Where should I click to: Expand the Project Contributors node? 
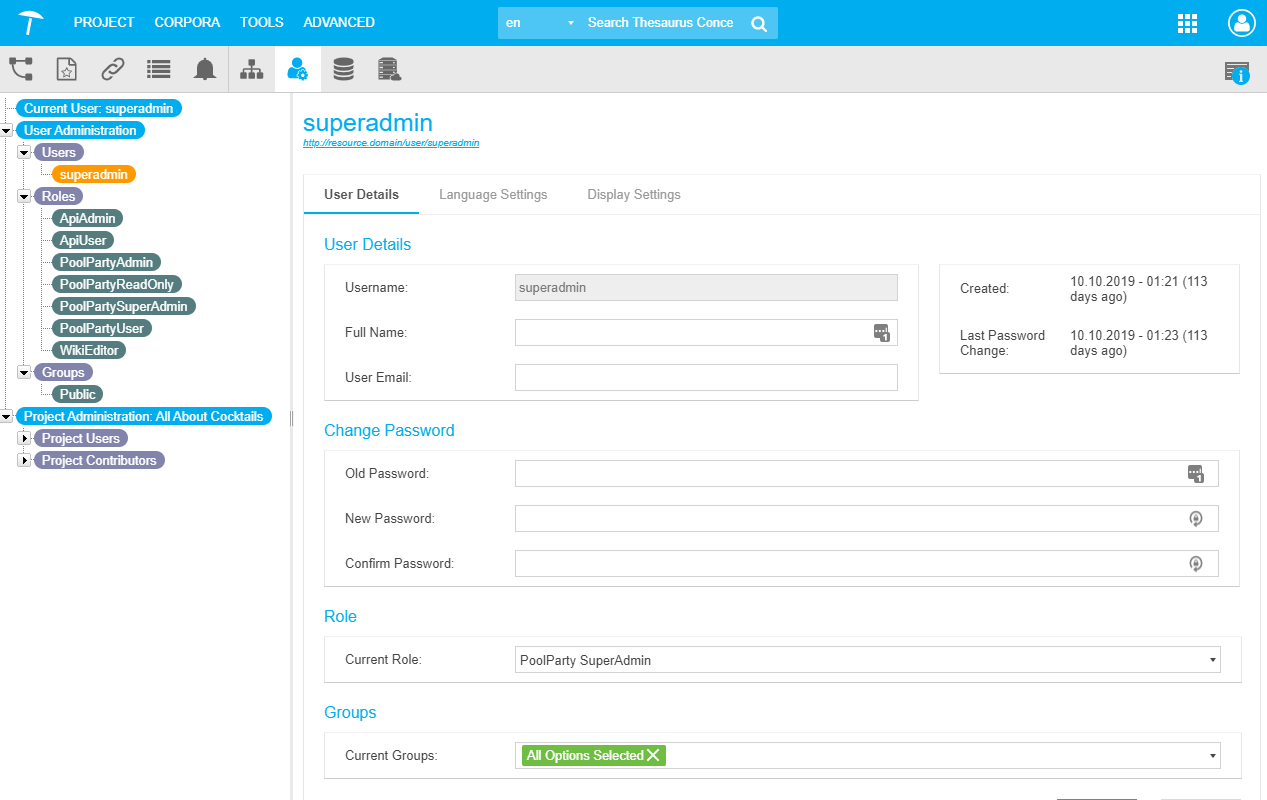point(25,461)
